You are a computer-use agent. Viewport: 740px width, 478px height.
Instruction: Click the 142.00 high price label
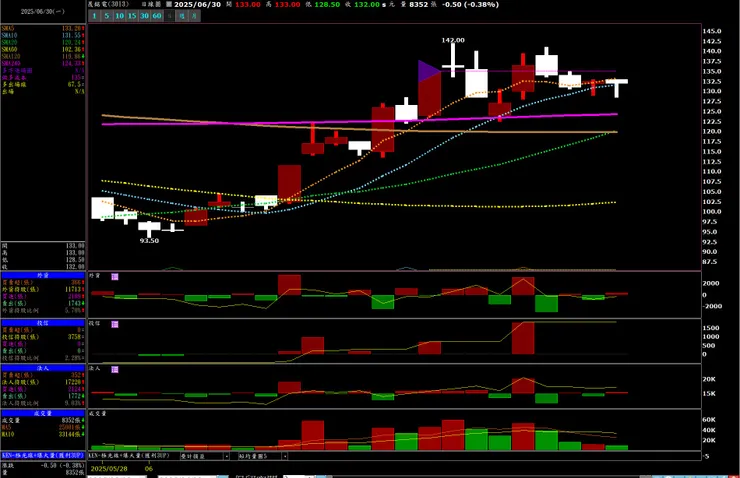click(x=453, y=40)
